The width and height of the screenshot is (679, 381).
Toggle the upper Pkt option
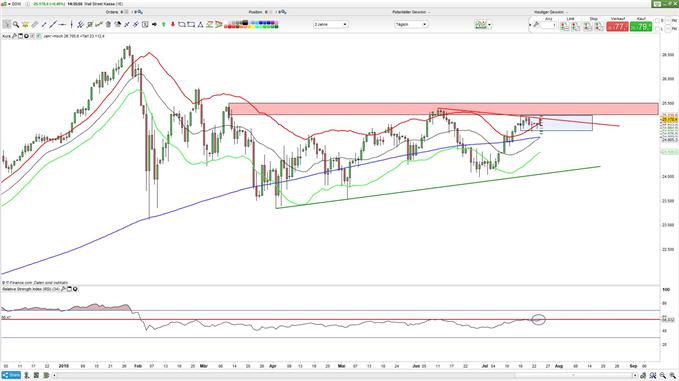coord(668,20)
